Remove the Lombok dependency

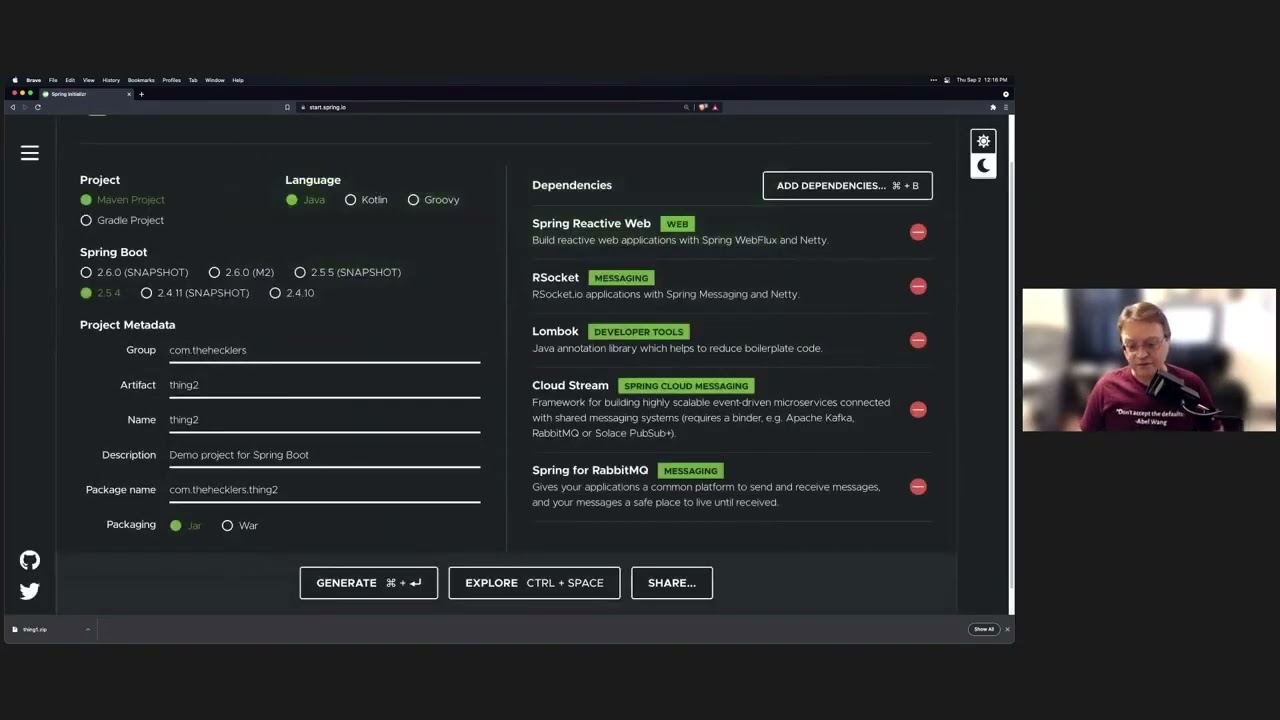click(x=918, y=340)
